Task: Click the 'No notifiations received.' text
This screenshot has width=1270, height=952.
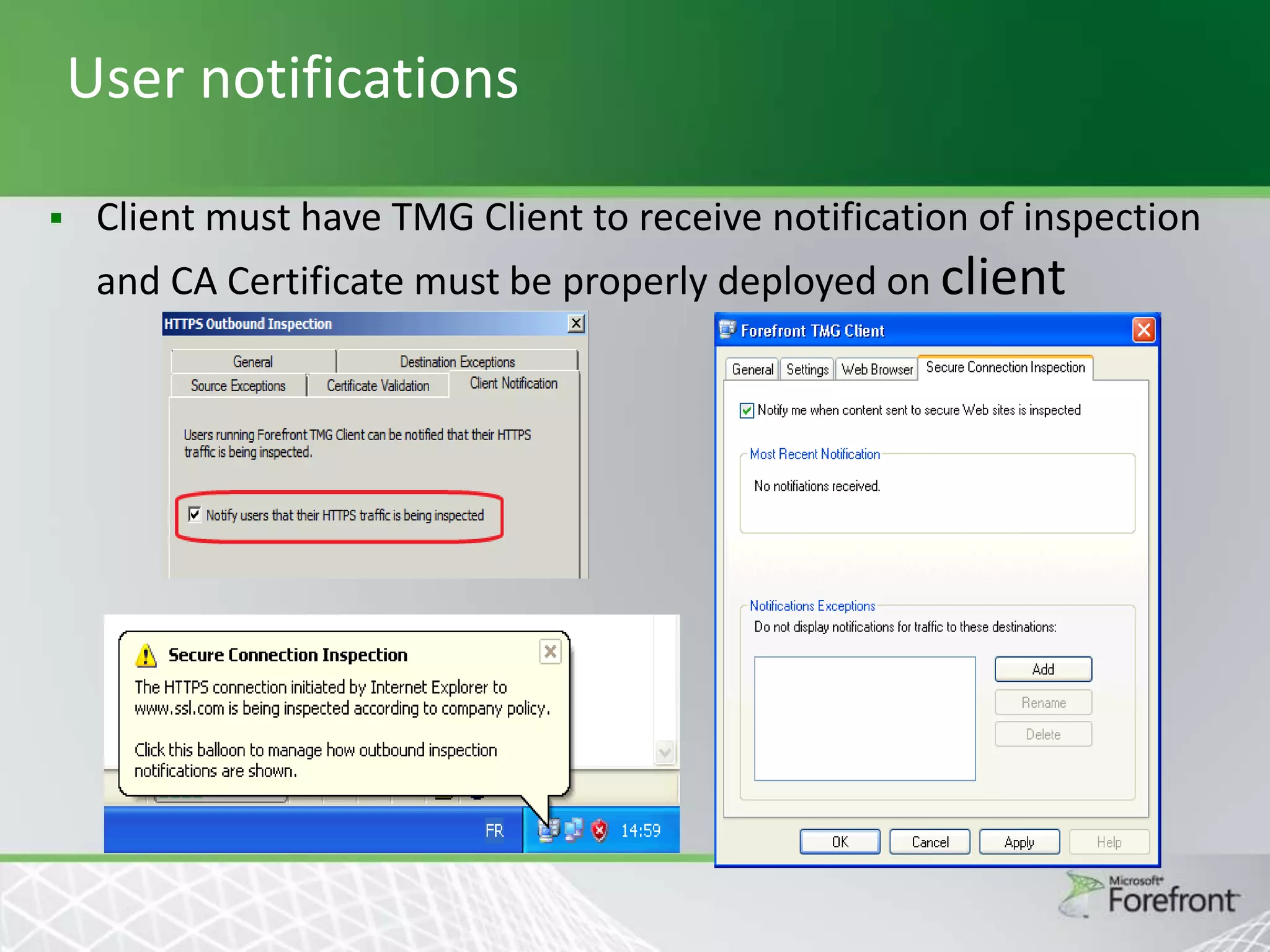Action: 817,486
